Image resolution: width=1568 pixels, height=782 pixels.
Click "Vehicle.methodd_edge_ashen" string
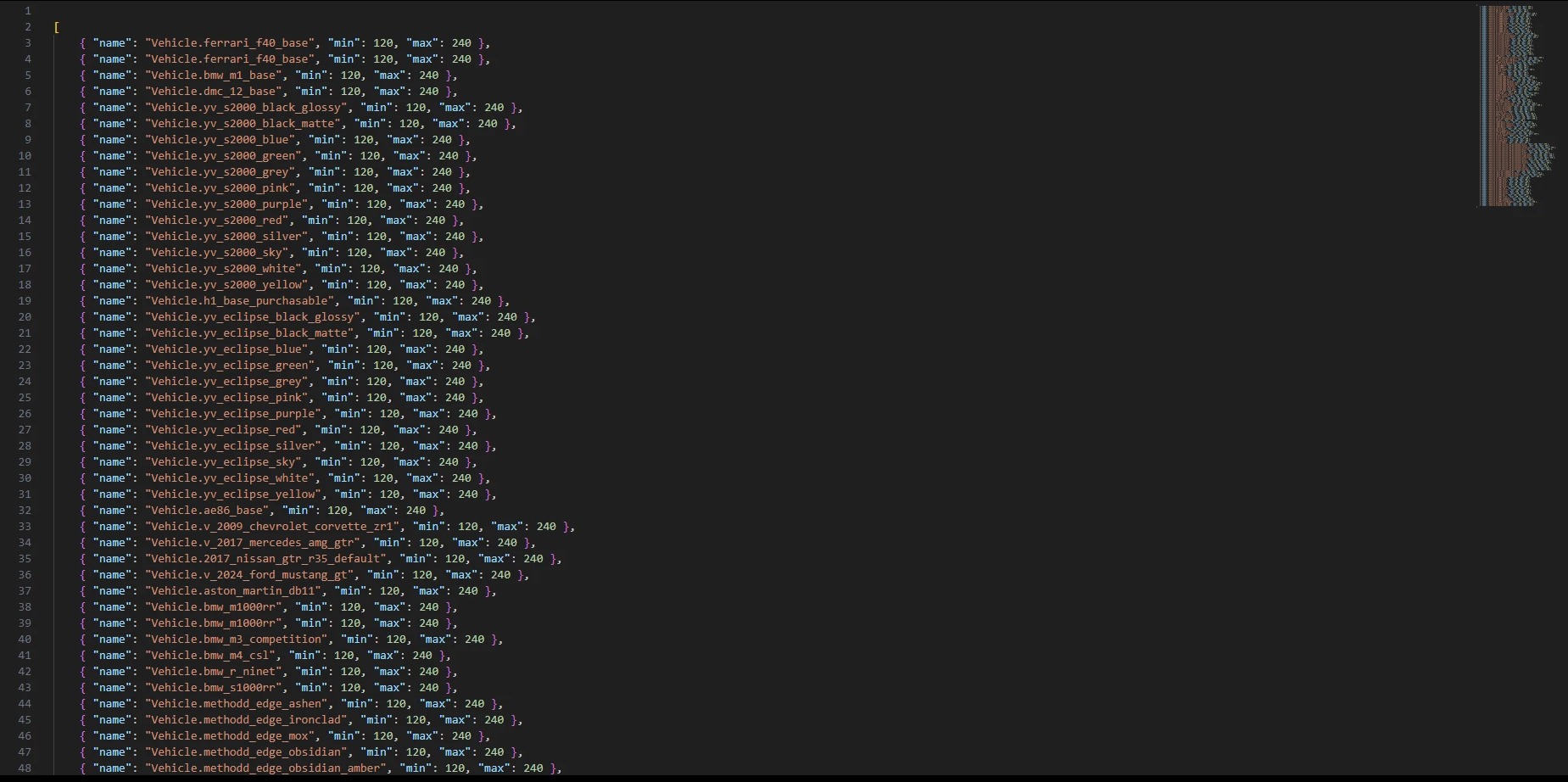(237, 704)
